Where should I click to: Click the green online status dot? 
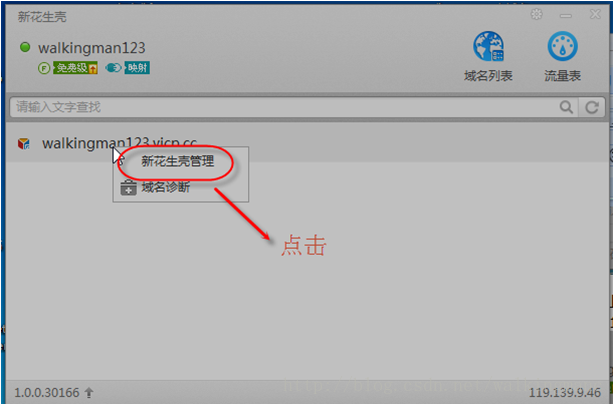25,47
